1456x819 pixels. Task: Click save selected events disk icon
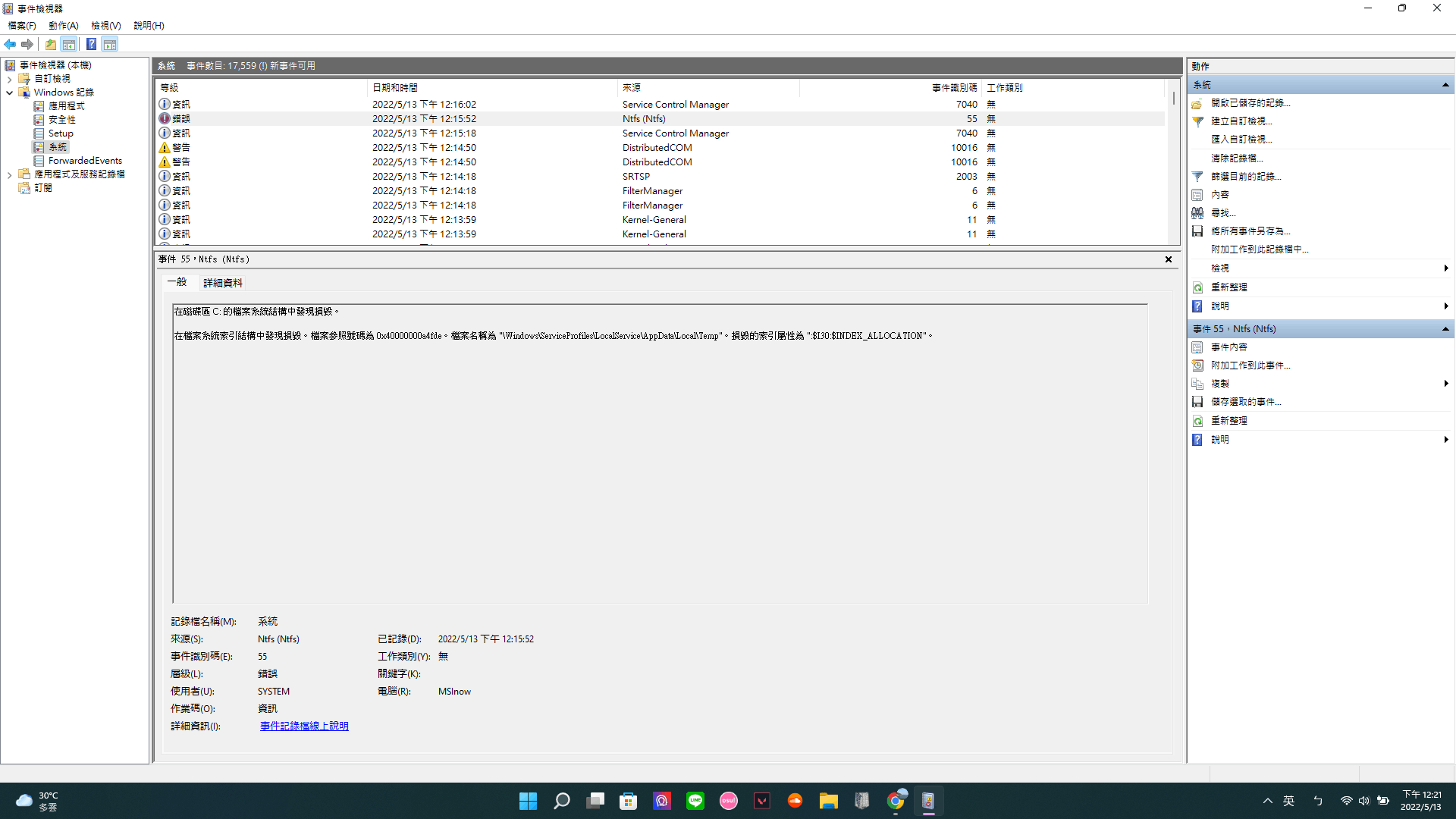pyautogui.click(x=1197, y=402)
